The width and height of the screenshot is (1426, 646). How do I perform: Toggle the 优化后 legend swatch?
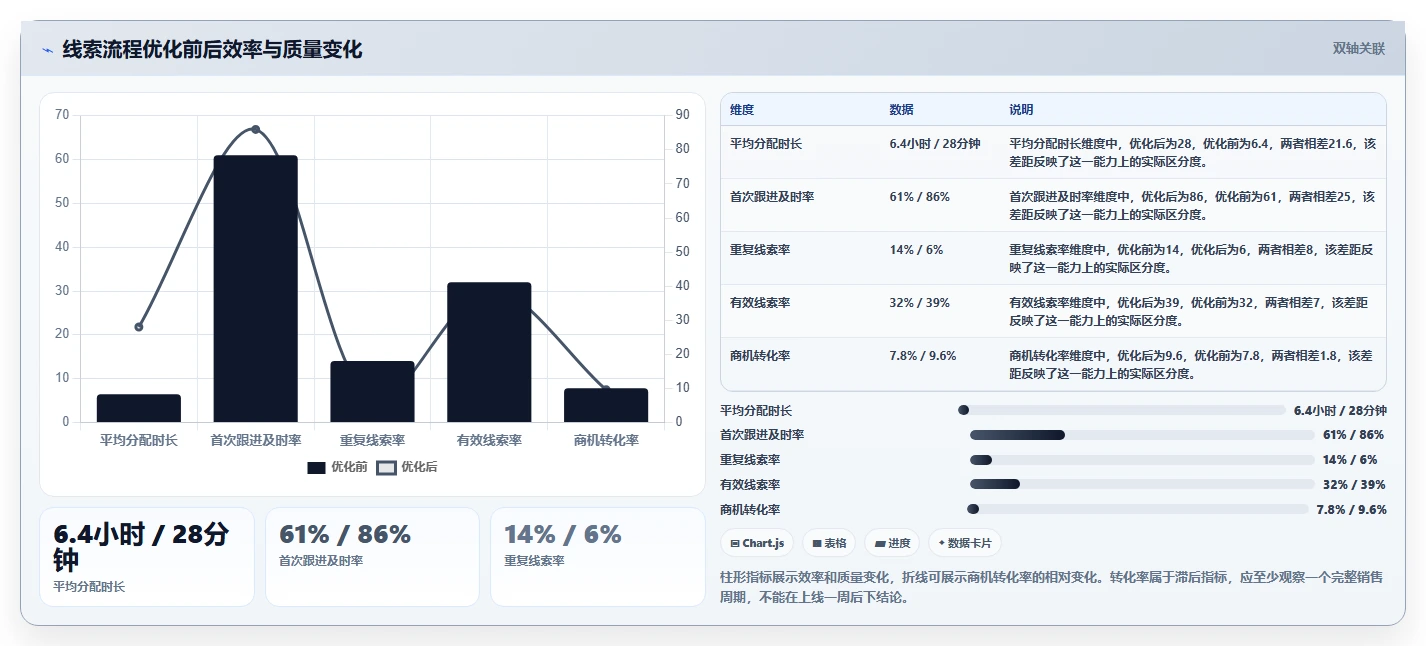pos(386,468)
